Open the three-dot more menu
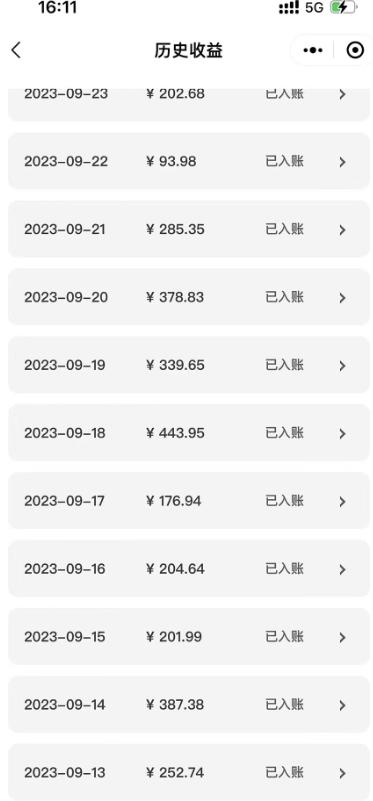 tap(313, 50)
